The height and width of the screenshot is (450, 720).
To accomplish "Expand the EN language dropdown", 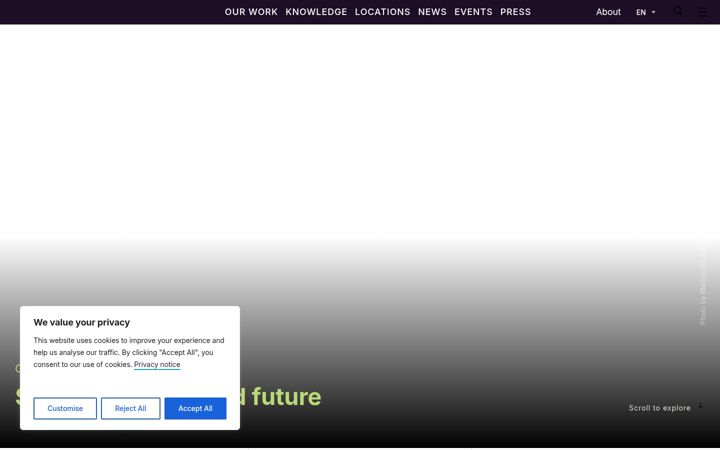I will tap(646, 12).
